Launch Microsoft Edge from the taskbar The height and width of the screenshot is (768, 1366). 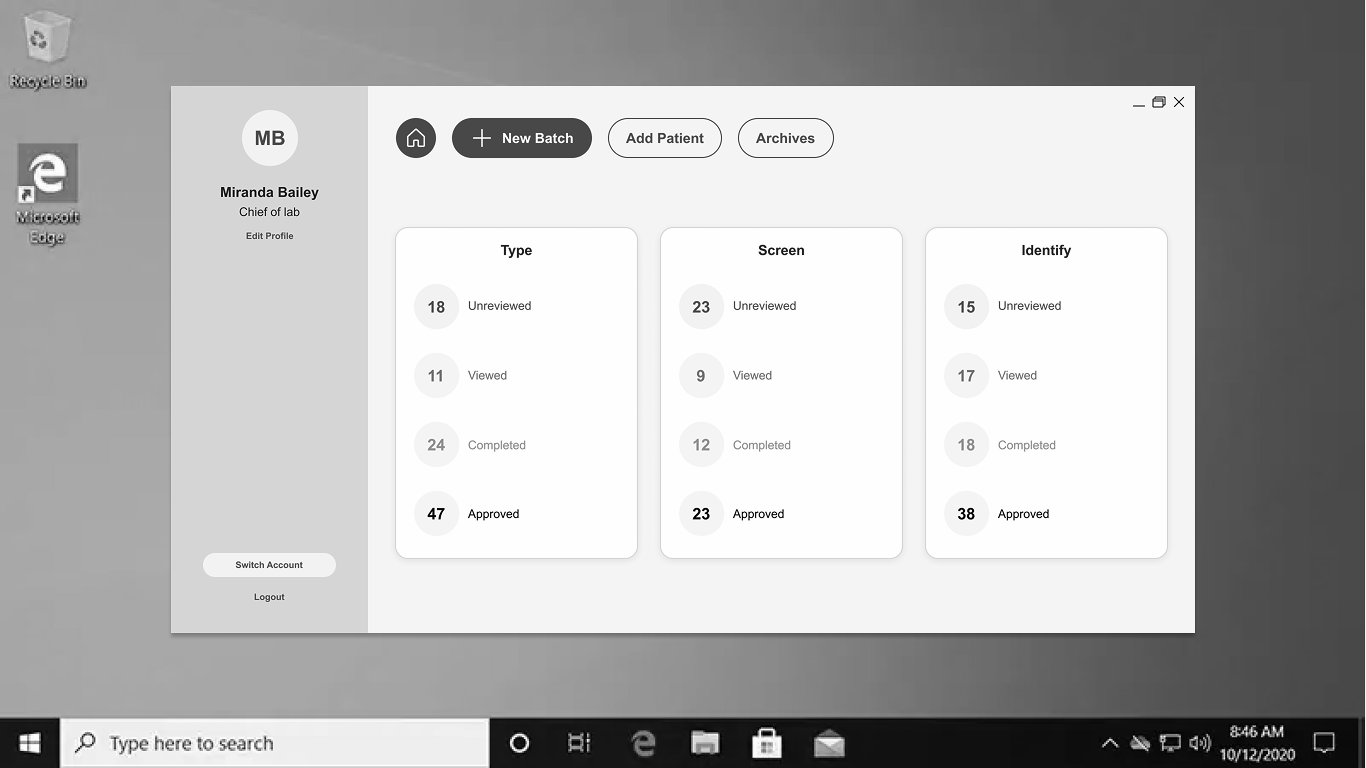[x=642, y=743]
